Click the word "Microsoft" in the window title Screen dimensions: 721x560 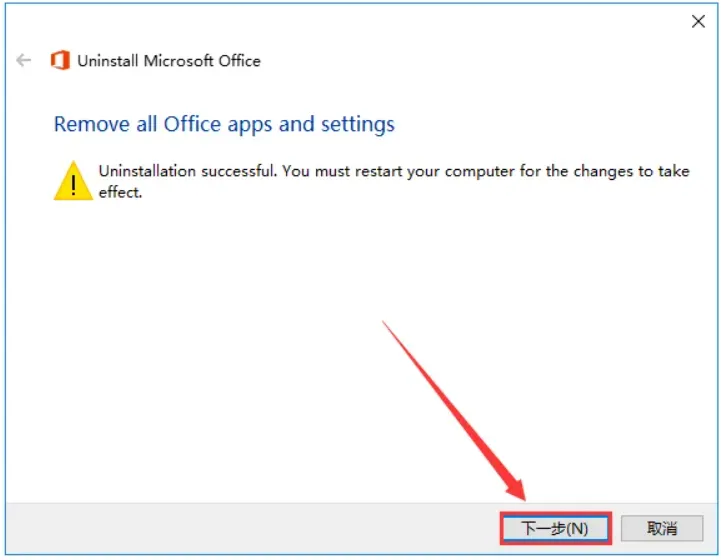click(180, 61)
